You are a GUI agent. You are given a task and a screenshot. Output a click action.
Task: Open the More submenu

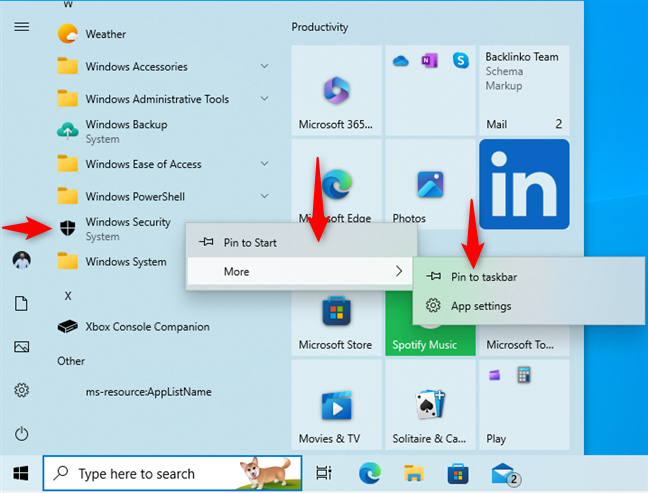[x=300, y=271]
